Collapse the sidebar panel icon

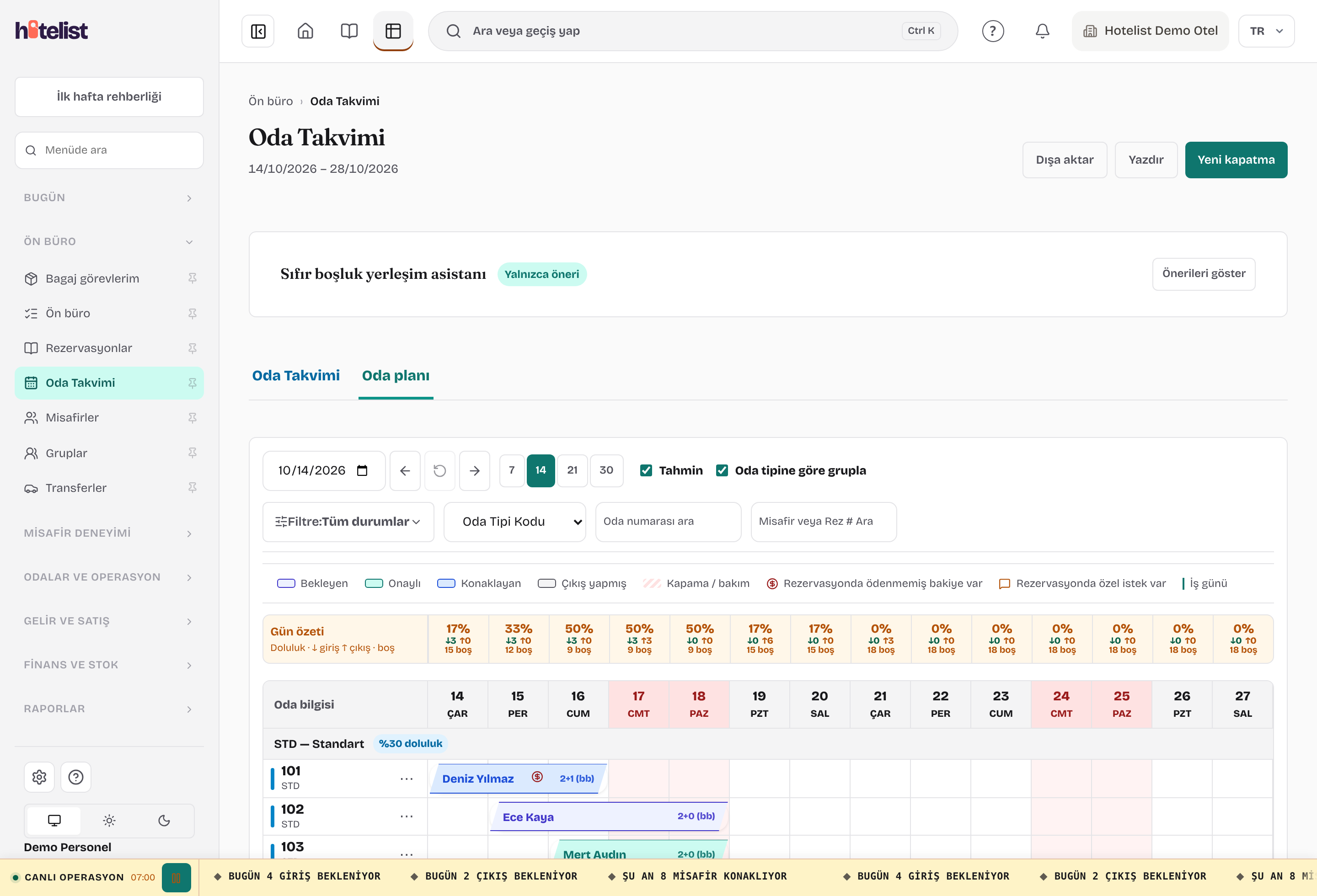(x=258, y=31)
